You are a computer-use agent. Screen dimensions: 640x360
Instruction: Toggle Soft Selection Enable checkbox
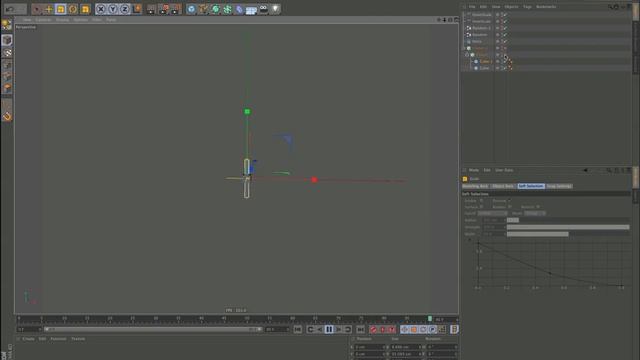coord(481,201)
